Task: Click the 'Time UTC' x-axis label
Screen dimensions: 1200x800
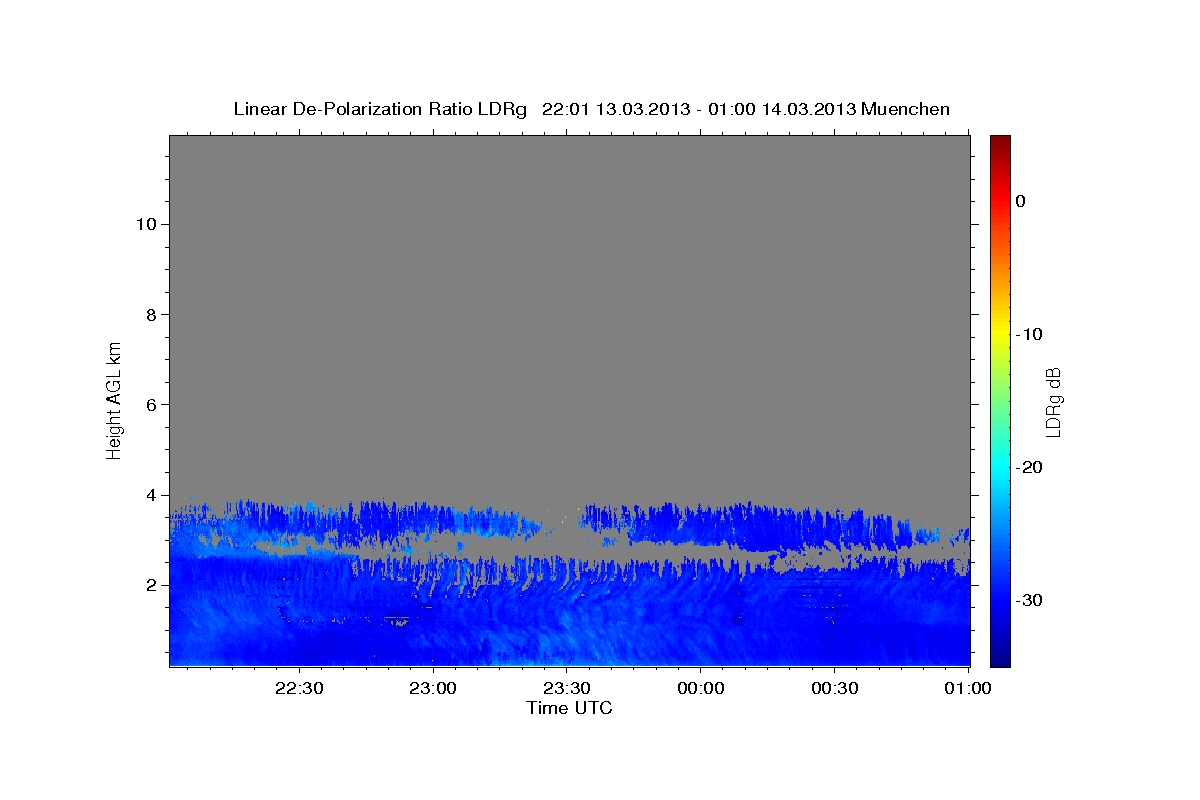Action: click(x=569, y=708)
